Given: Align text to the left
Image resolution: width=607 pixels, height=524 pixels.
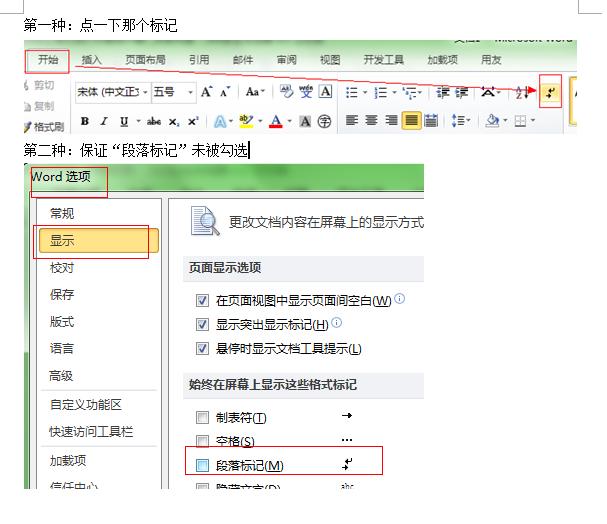Looking at the screenshot, I should pyautogui.click(x=352, y=121).
